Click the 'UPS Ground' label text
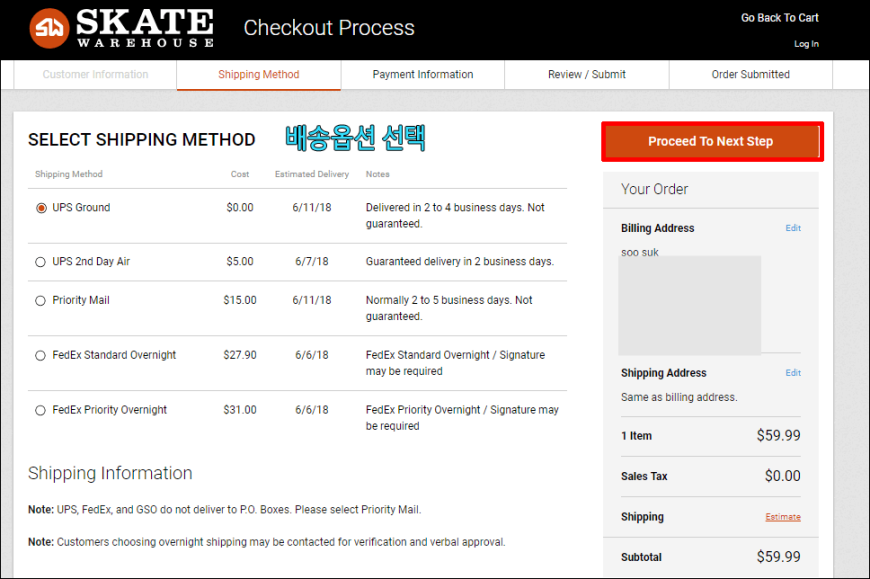 (81, 207)
